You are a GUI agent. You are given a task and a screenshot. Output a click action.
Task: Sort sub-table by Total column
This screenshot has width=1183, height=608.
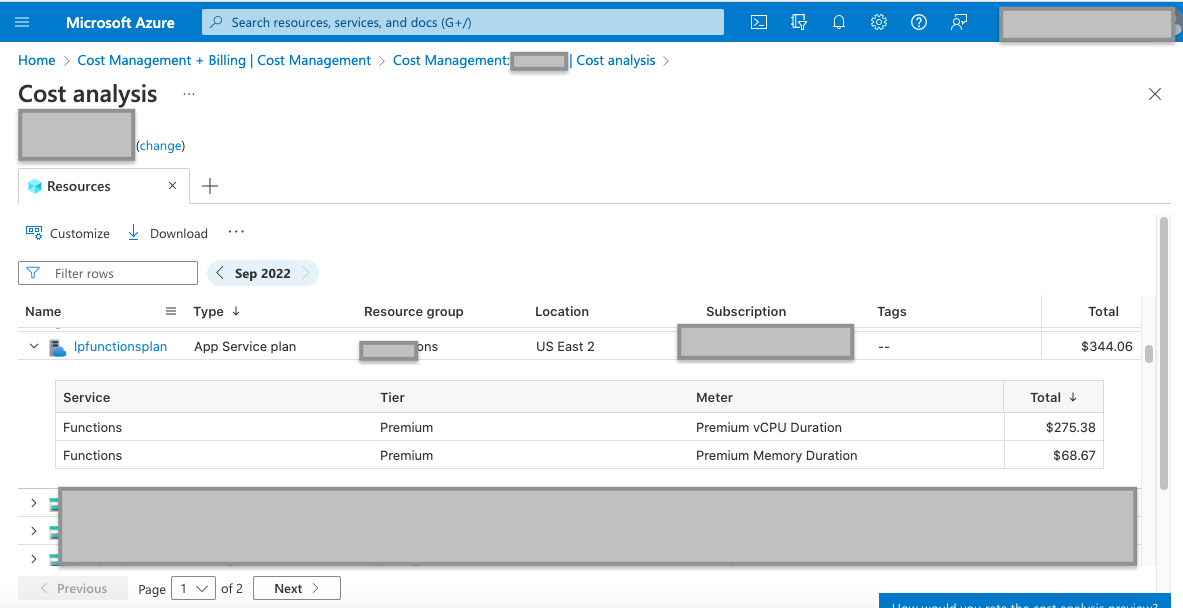click(1053, 398)
